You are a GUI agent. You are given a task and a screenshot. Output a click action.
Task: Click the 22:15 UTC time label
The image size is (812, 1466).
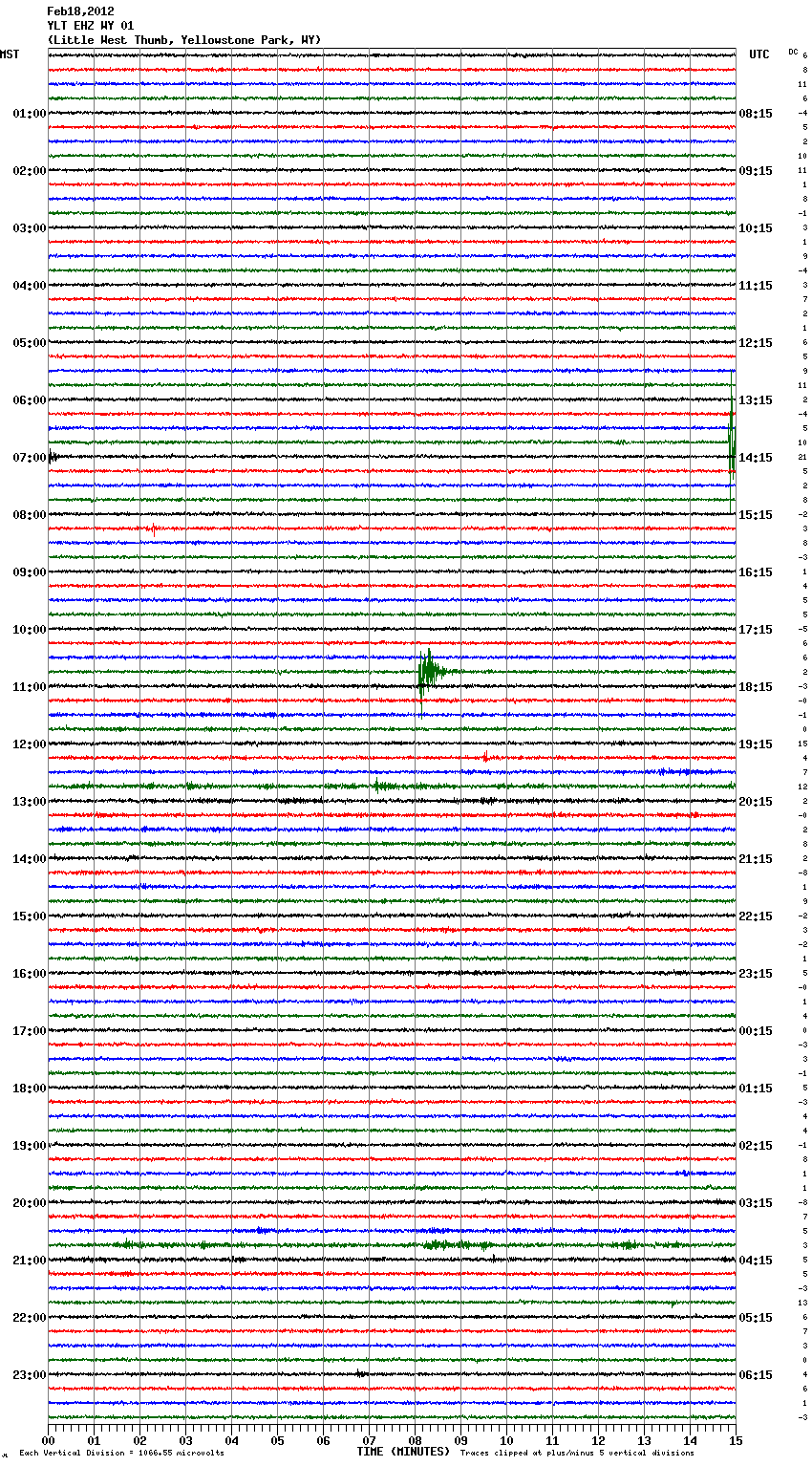coord(756,916)
